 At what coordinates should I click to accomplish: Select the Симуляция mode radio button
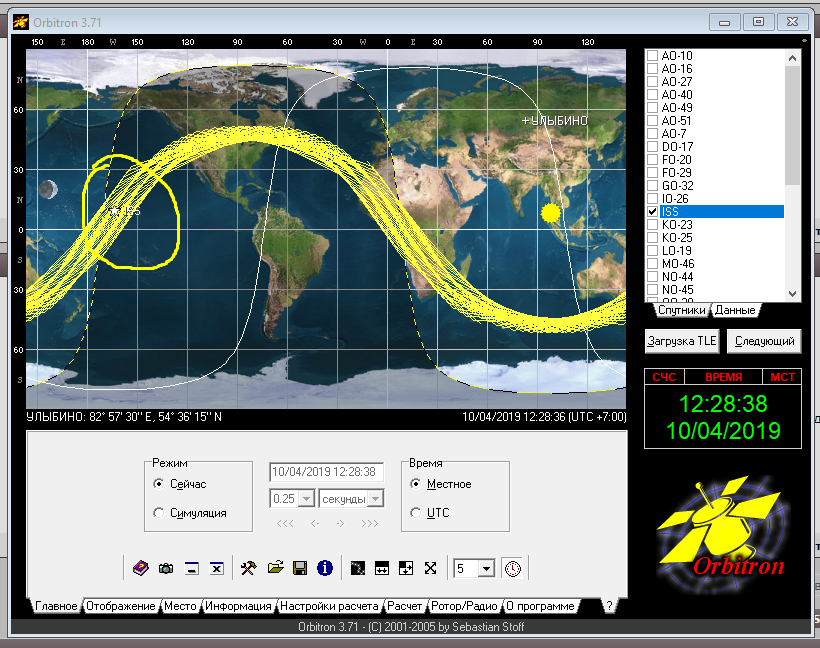click(158, 513)
